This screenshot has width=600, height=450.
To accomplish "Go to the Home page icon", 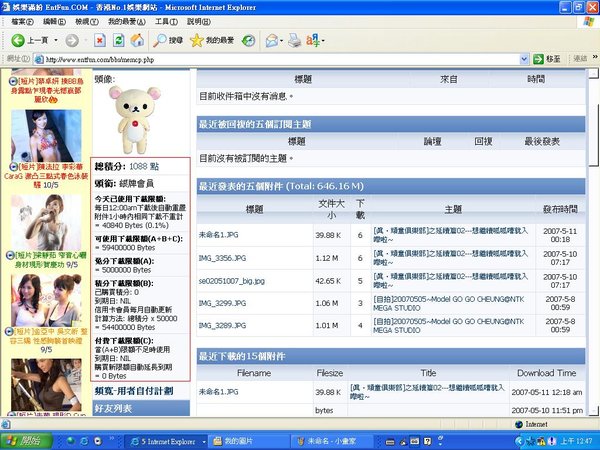I will point(137,40).
